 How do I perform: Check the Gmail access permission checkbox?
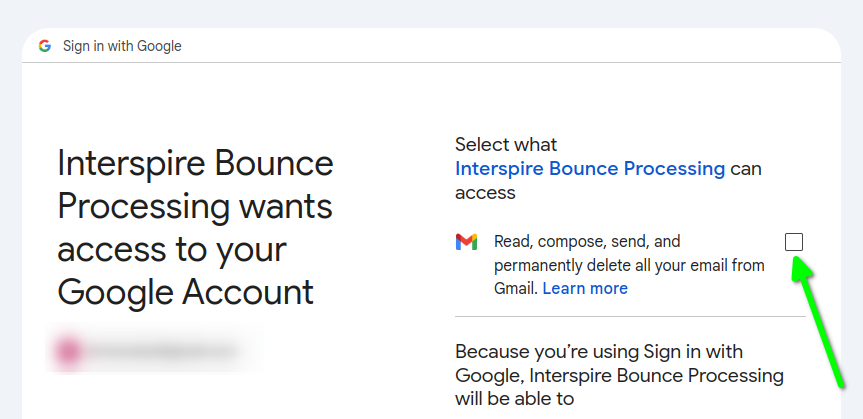click(794, 242)
